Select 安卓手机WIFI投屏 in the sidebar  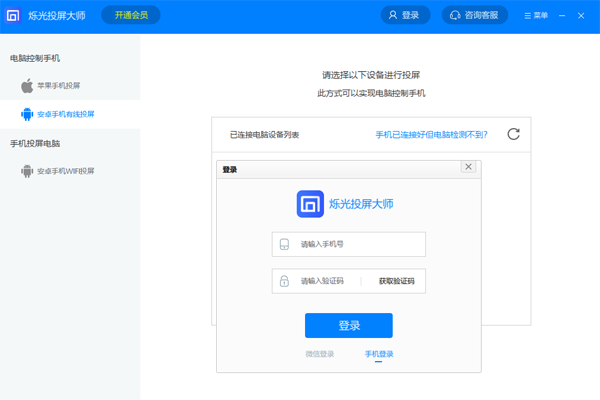[70, 171]
